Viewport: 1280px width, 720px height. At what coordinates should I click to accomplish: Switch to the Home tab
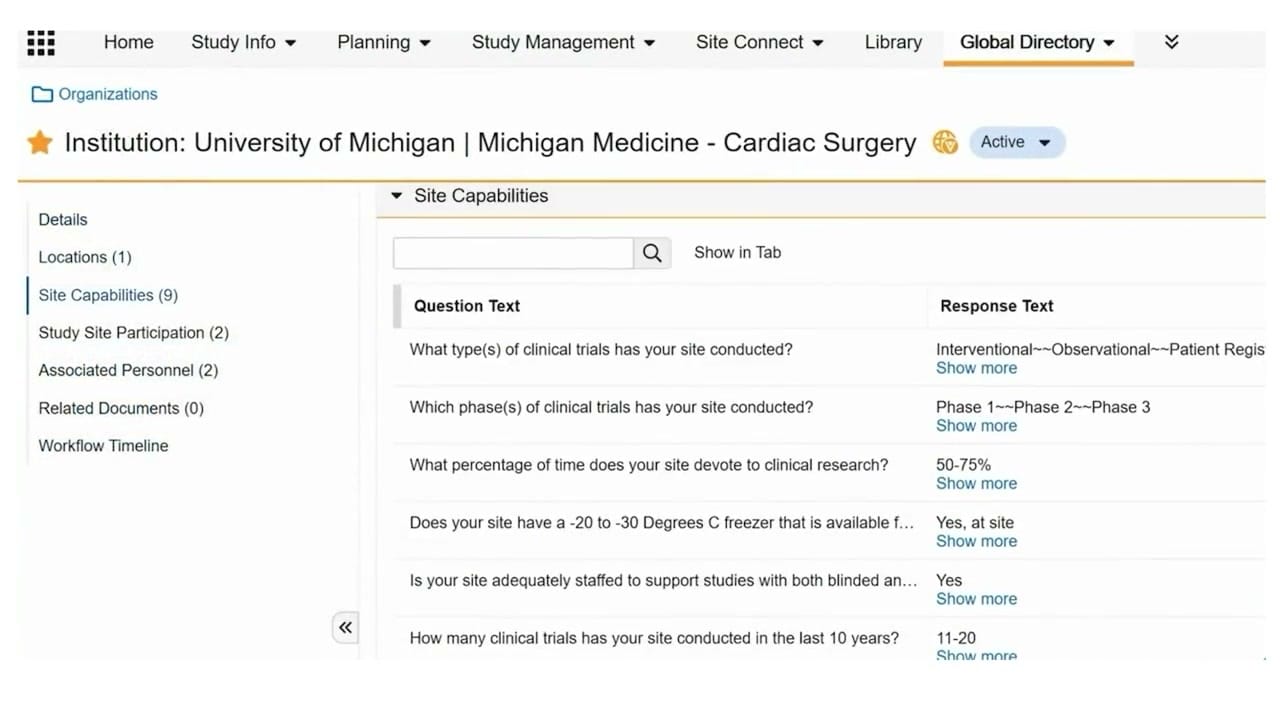click(129, 42)
